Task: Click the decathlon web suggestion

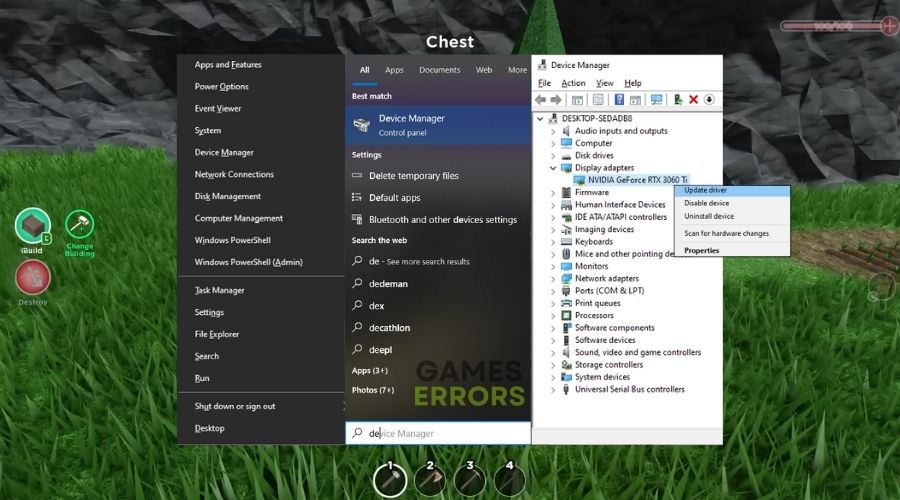Action: 438,328
